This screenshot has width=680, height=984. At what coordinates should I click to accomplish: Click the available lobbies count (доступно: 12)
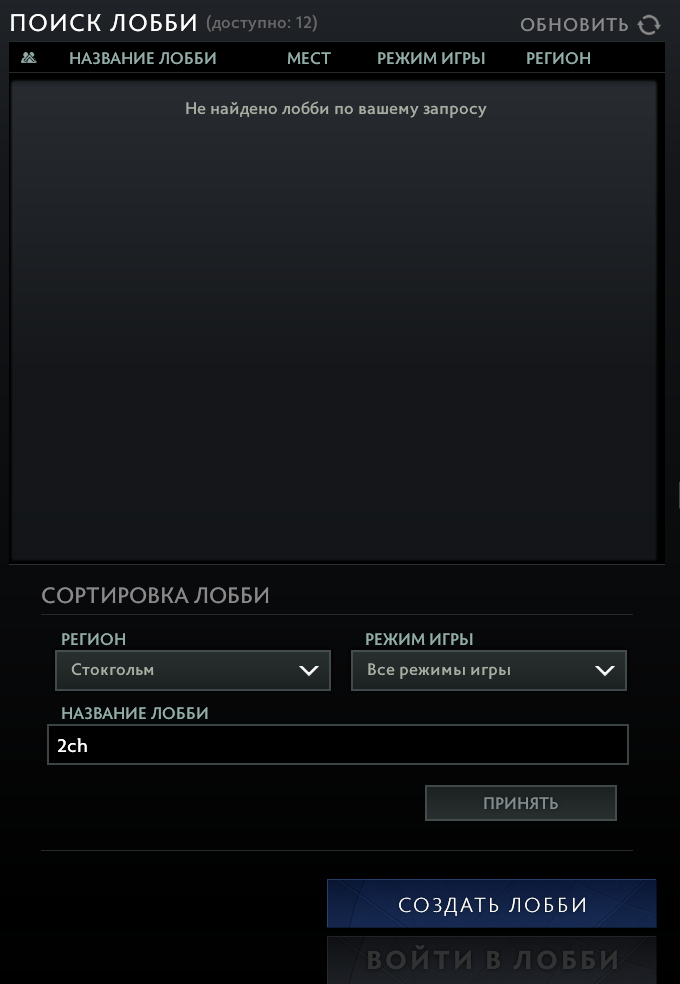click(x=262, y=24)
